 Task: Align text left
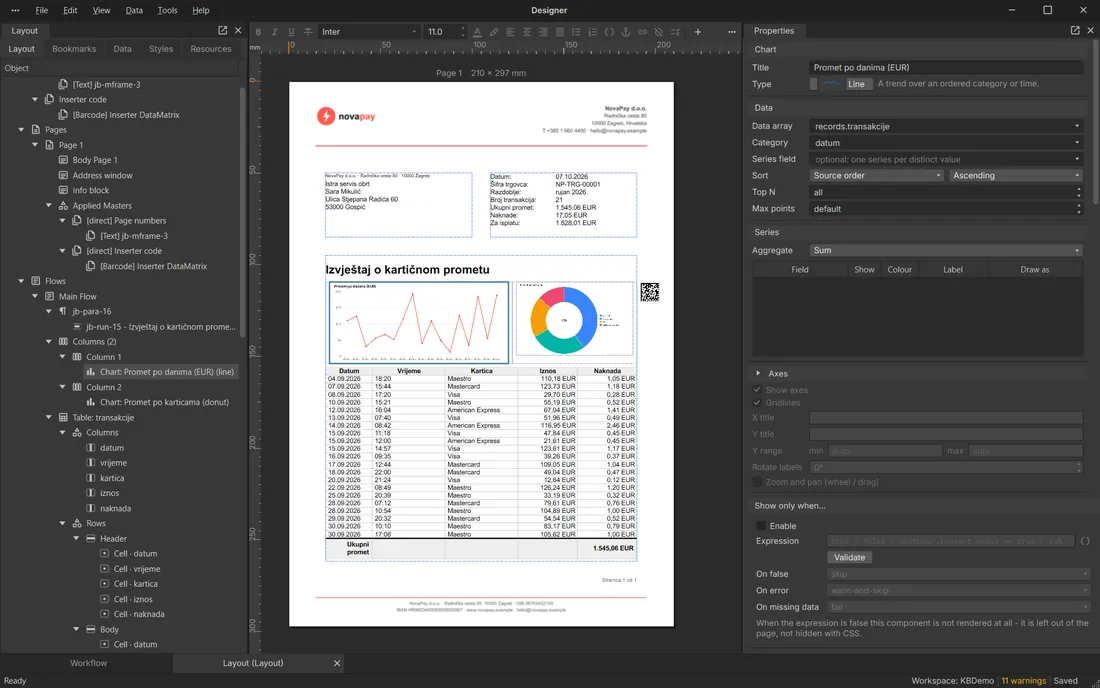tap(510, 32)
